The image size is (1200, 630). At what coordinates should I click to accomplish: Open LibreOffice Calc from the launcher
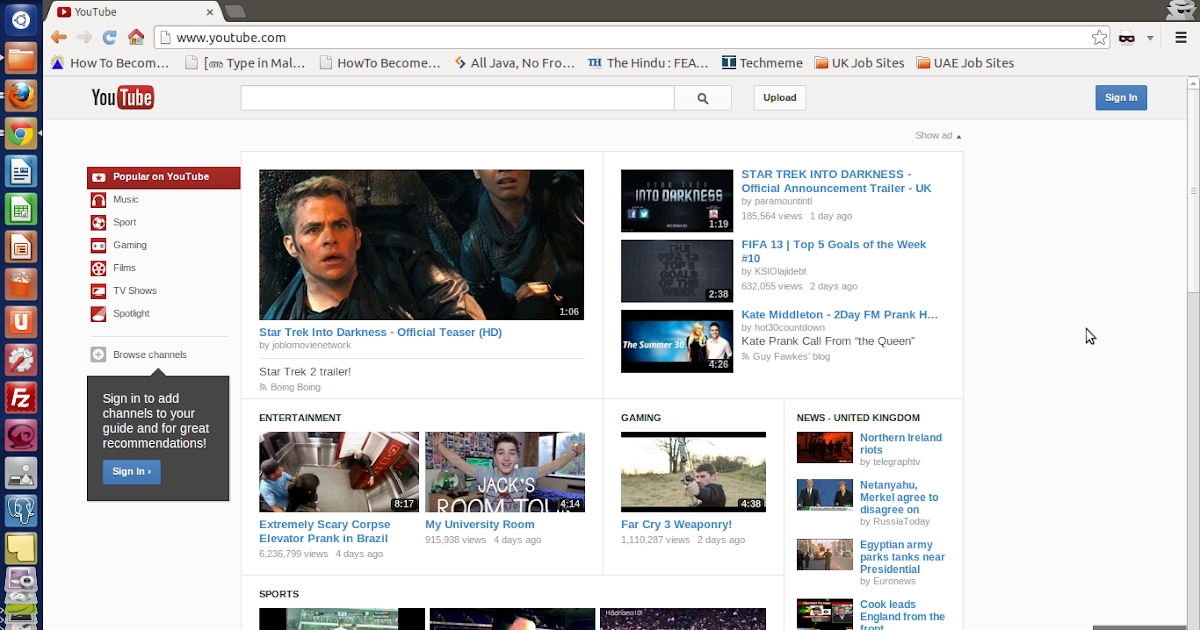pos(21,209)
